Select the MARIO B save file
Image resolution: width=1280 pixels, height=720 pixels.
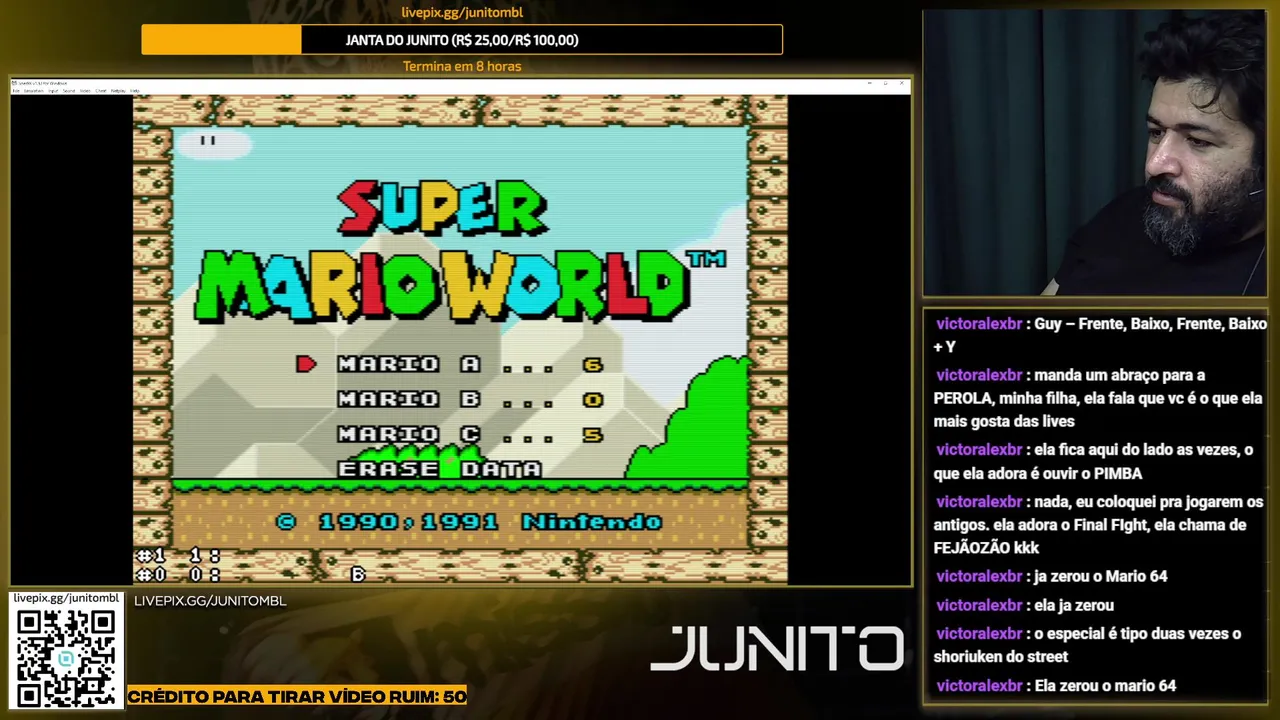tap(470, 399)
